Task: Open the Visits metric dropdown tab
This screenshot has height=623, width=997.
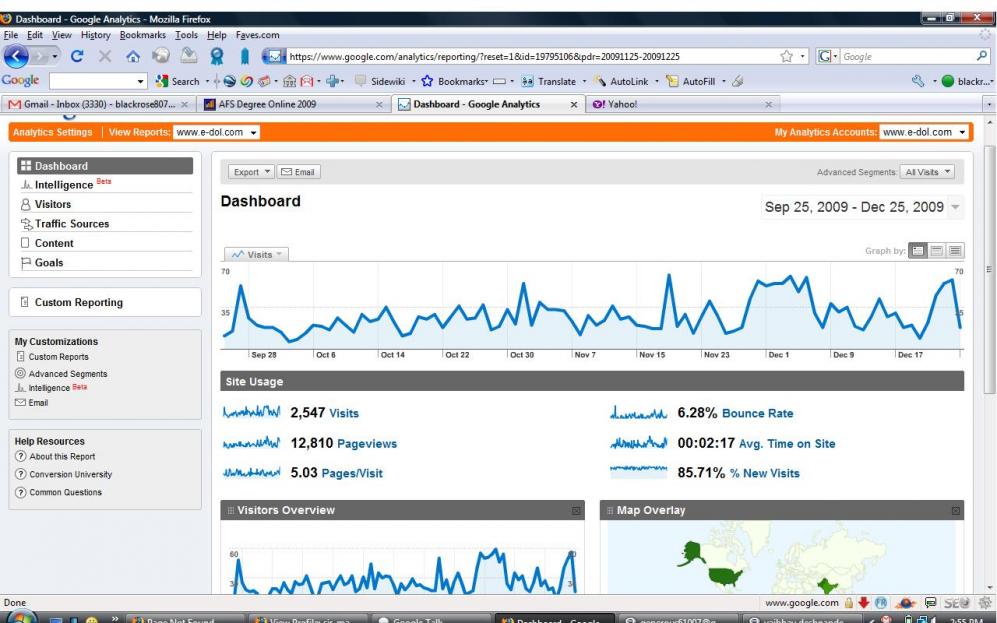Action: pyautogui.click(x=256, y=254)
